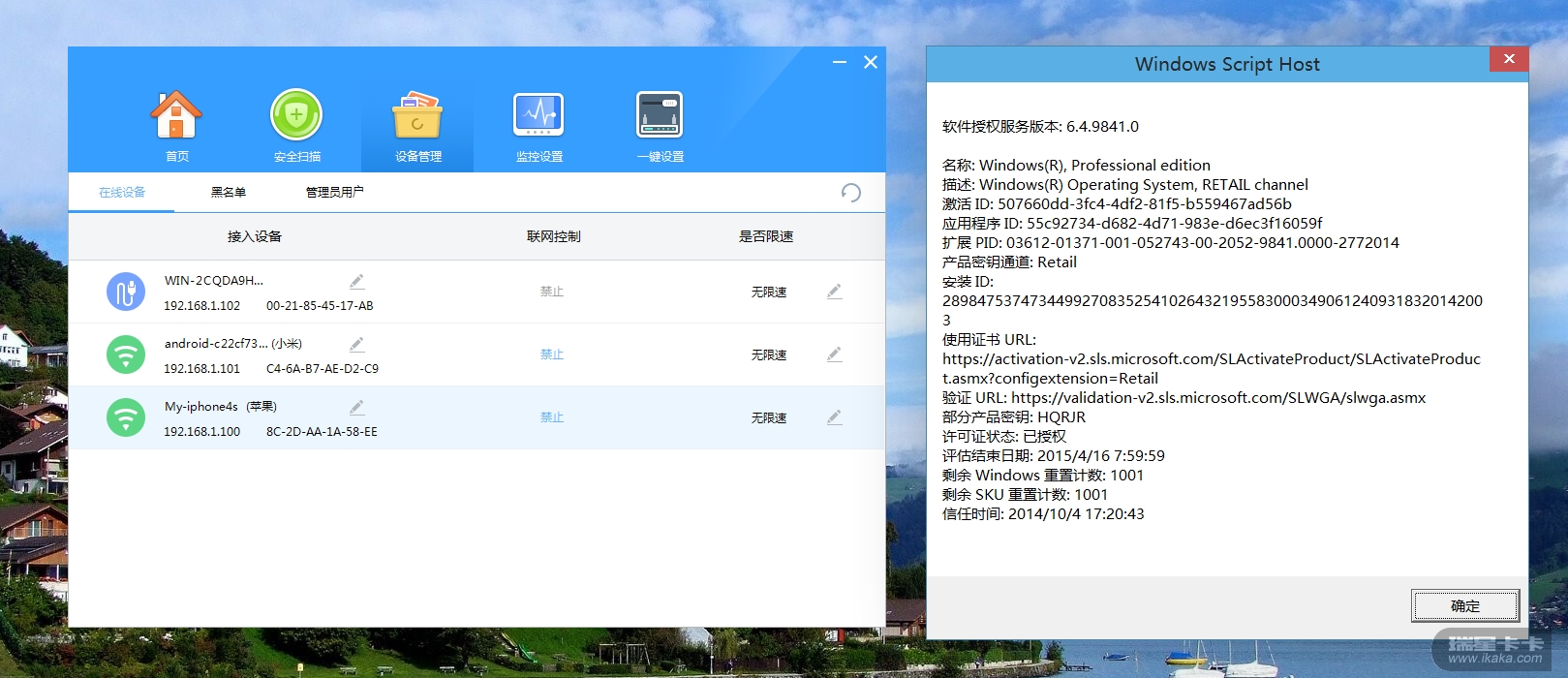This screenshot has height=678, width=1568.
Task: Rename the My-iphone4s device with pencil
Action: pos(356,408)
